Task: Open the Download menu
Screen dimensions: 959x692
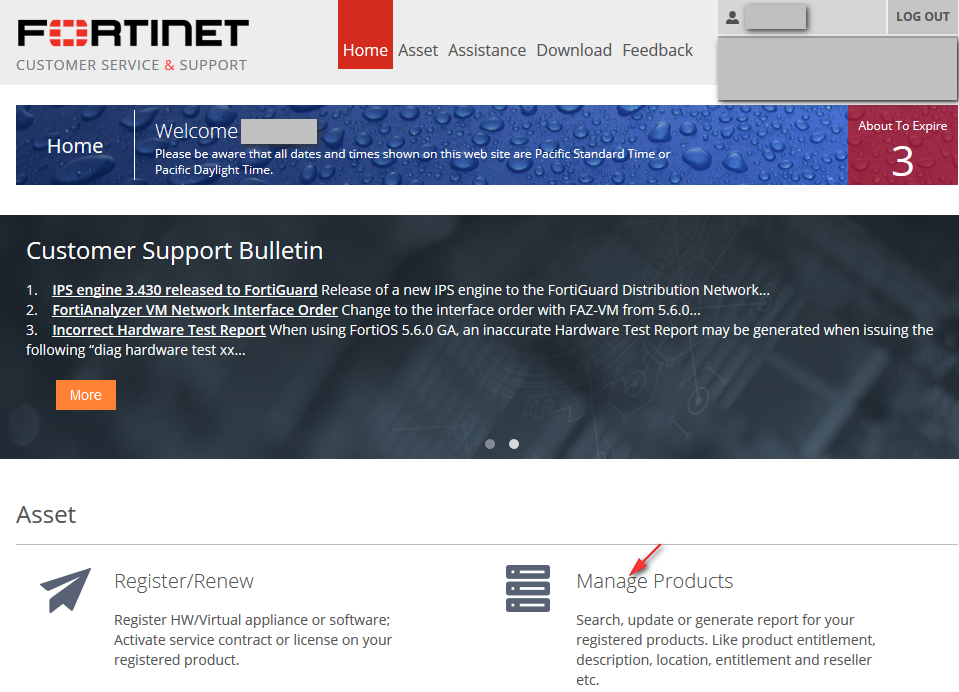Action: (x=574, y=50)
